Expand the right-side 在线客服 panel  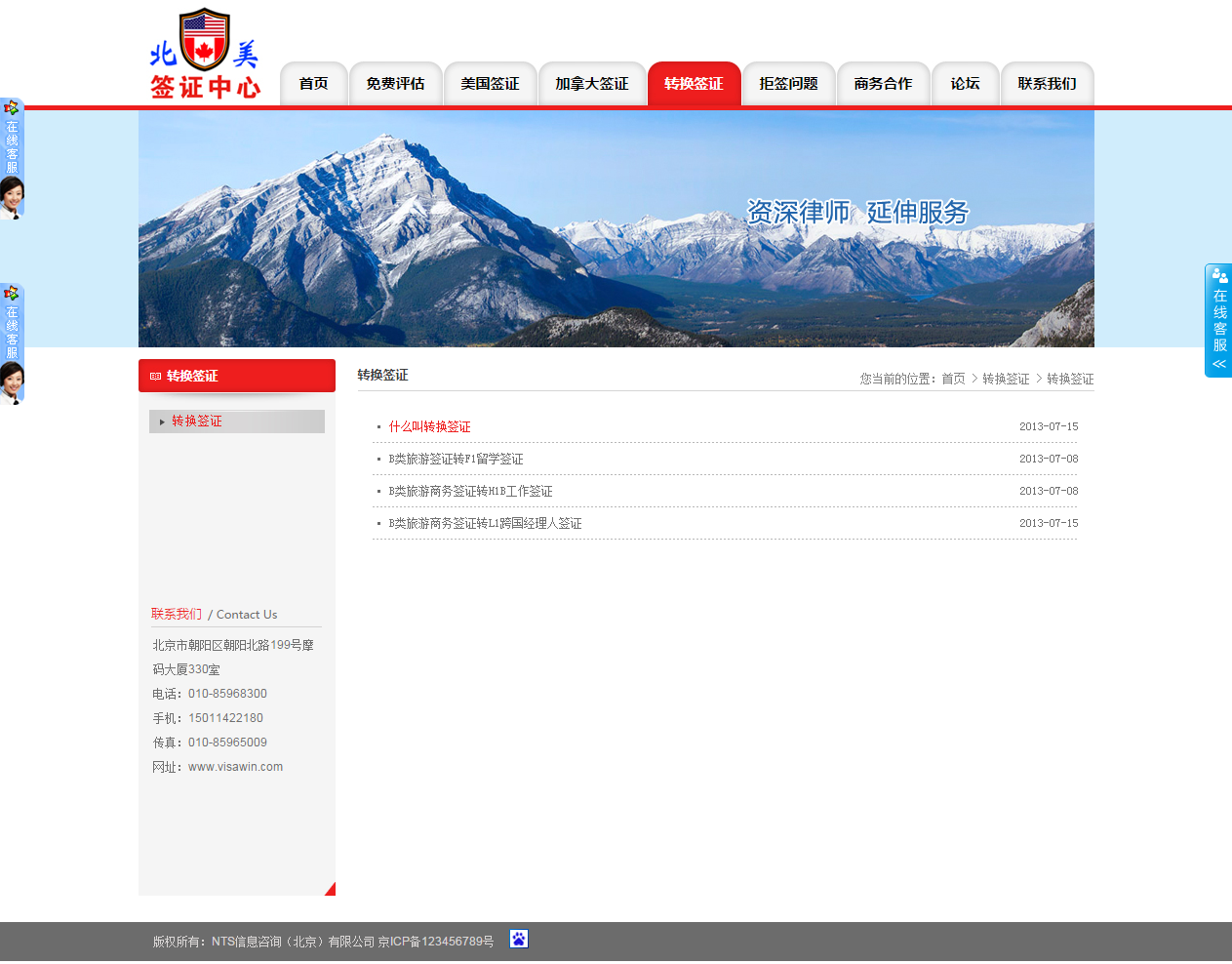tap(1218, 320)
